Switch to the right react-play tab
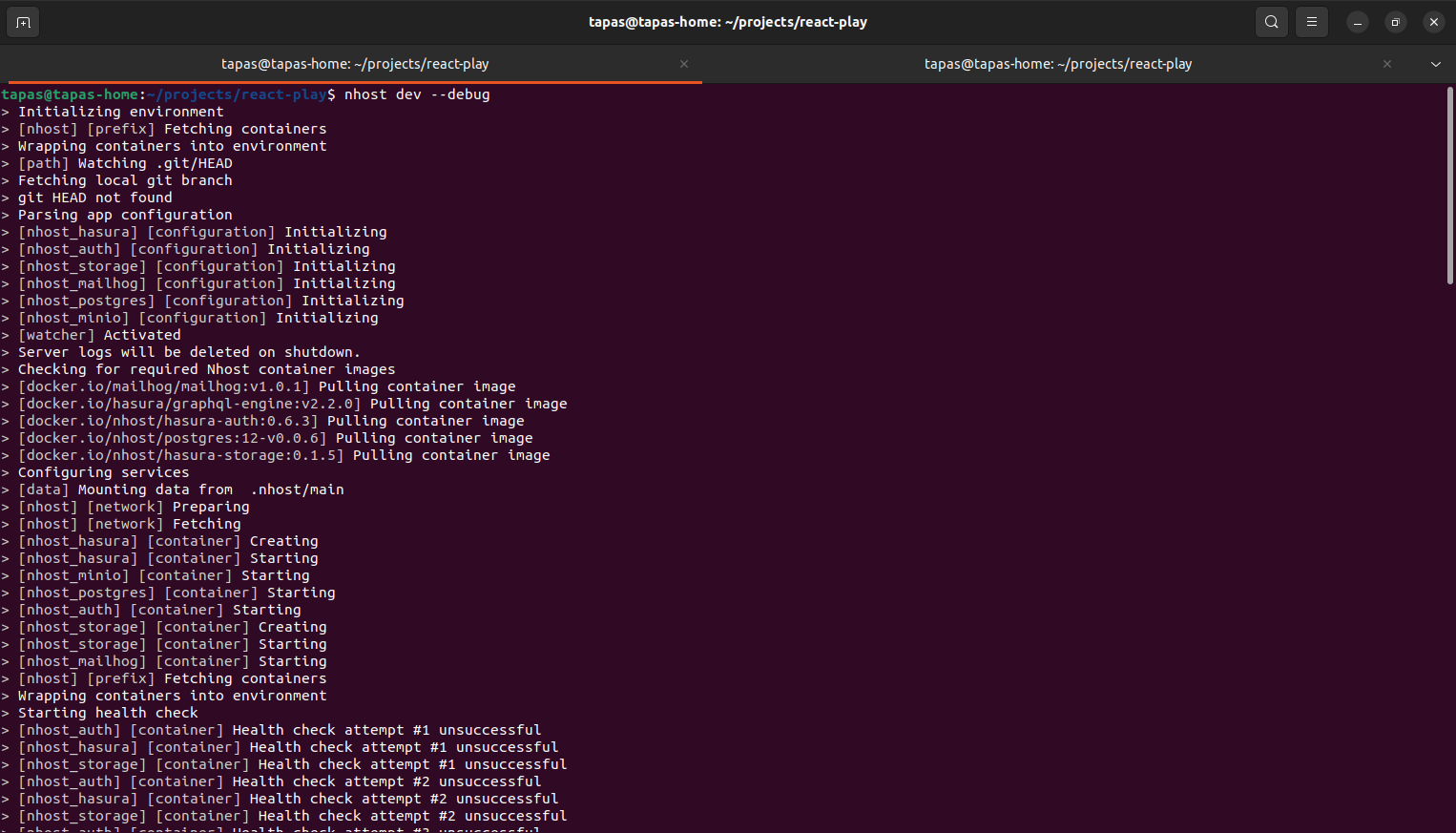Screen dimensions: 1456x833 coord(1057,64)
